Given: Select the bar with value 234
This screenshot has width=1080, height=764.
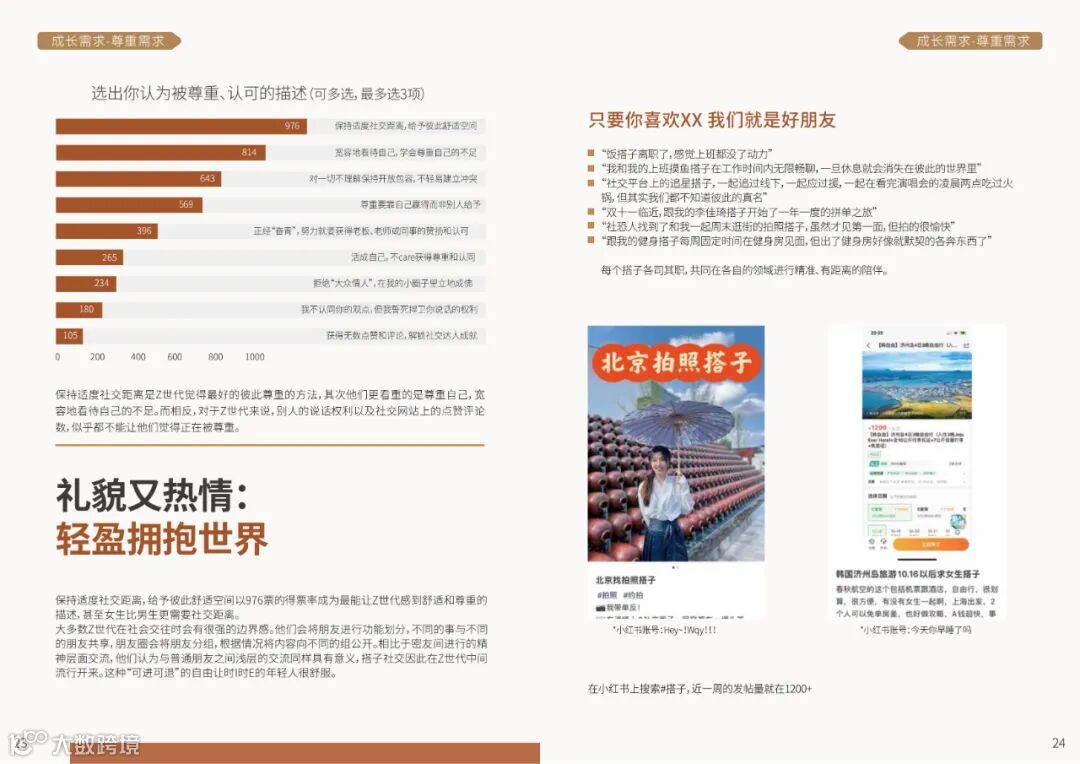Looking at the screenshot, I should (86, 283).
